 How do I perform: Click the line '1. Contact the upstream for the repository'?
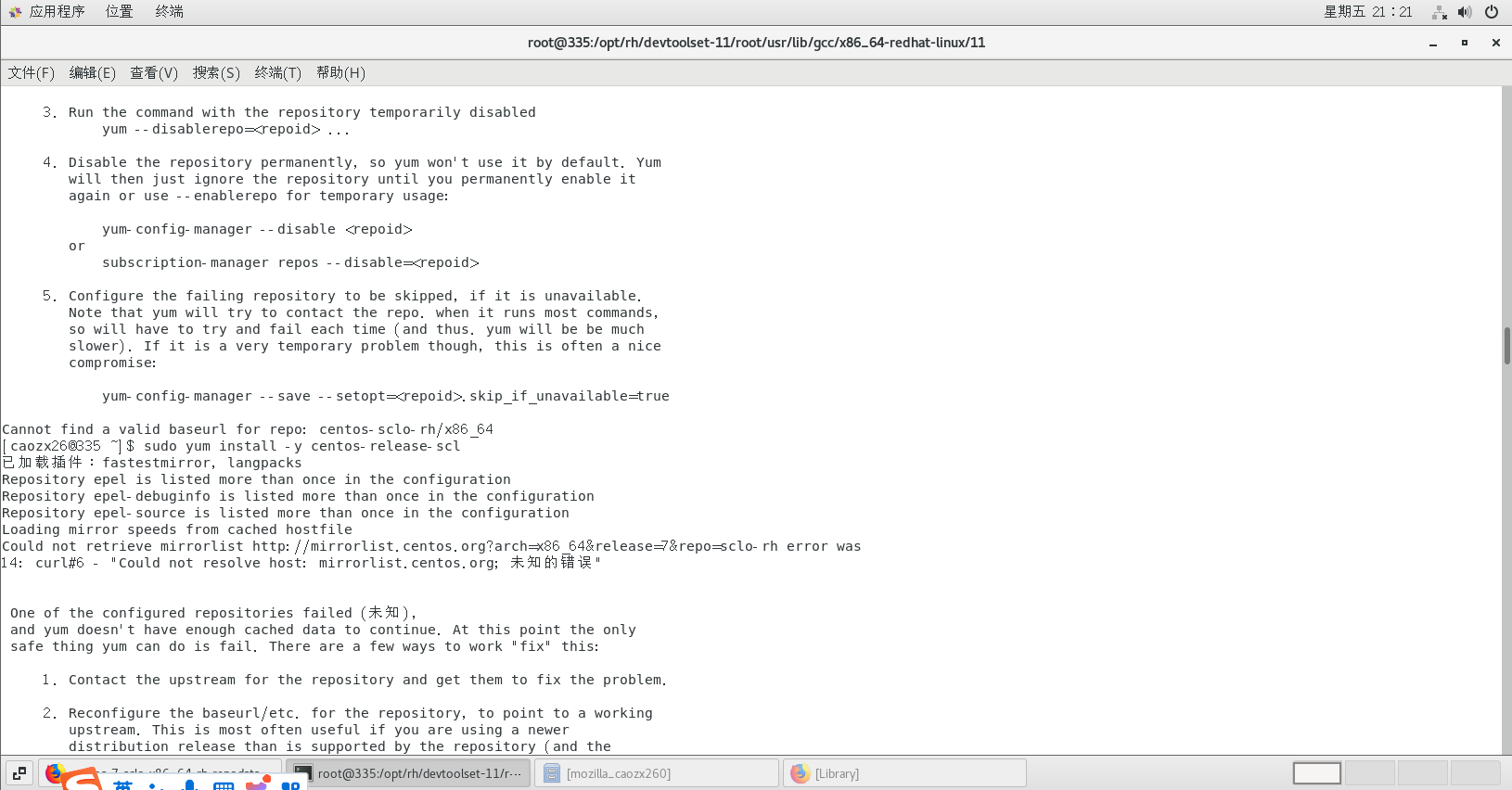click(x=354, y=680)
